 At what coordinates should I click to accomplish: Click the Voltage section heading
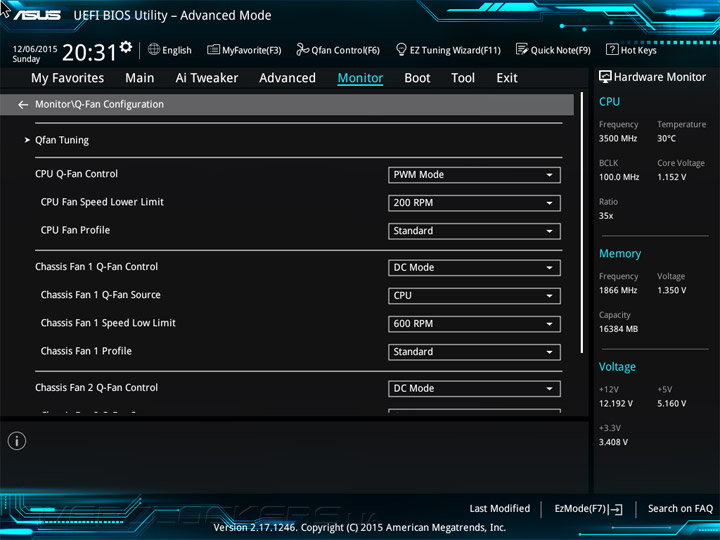617,367
